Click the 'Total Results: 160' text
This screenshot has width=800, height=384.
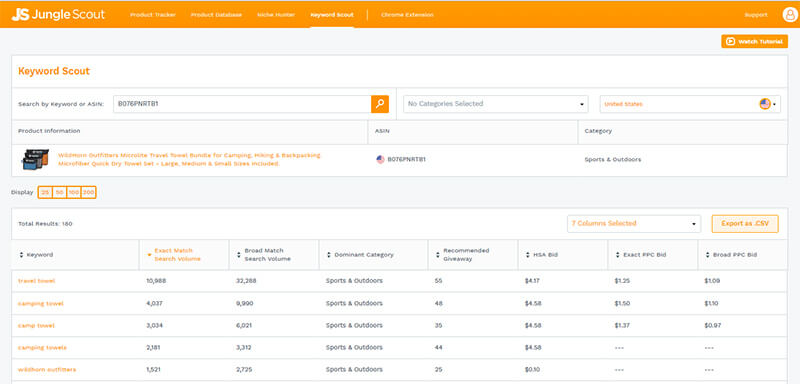coord(45,224)
